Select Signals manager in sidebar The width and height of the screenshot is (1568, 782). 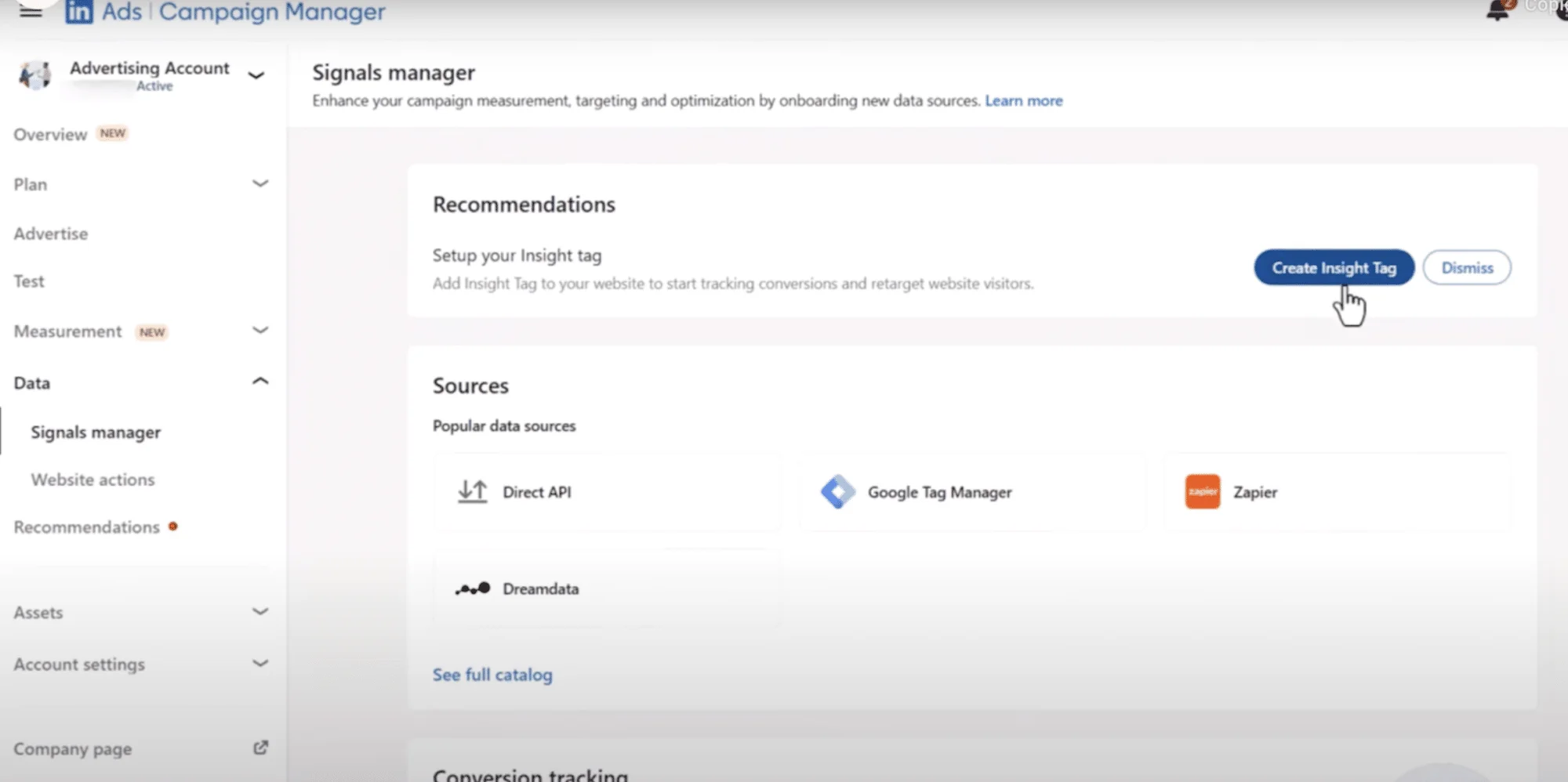96,433
